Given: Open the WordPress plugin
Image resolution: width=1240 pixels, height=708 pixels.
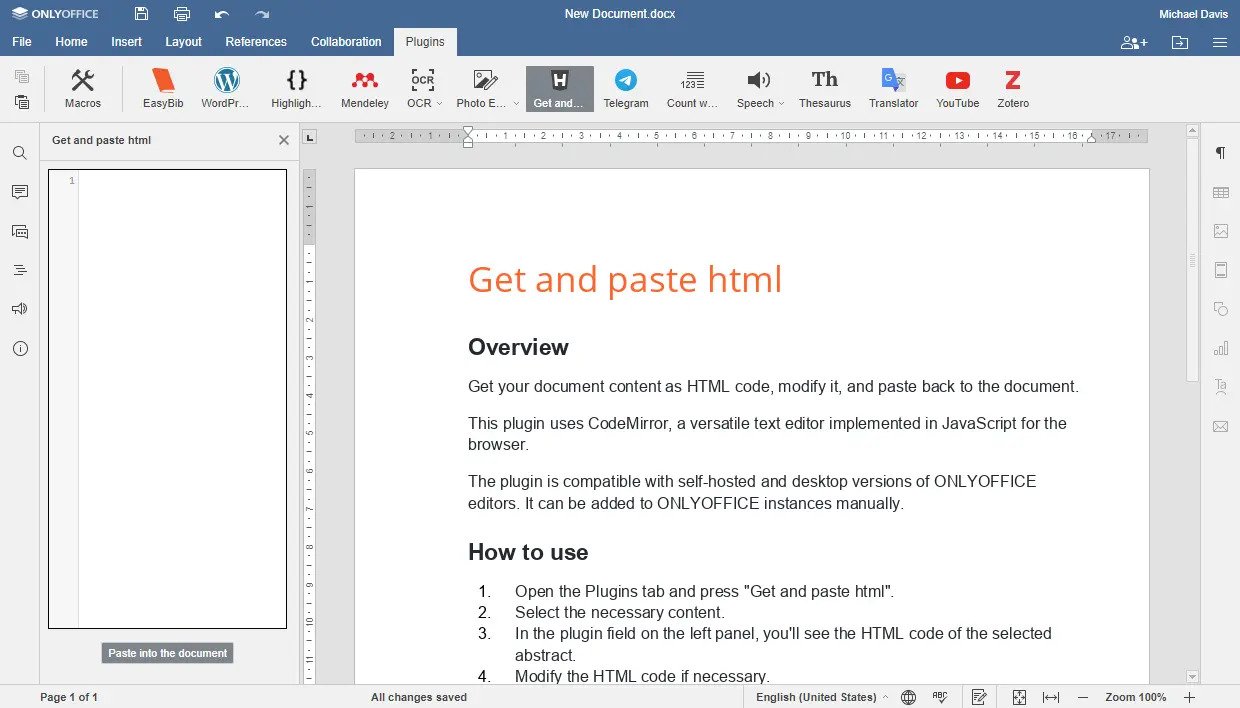Looking at the screenshot, I should [x=226, y=89].
